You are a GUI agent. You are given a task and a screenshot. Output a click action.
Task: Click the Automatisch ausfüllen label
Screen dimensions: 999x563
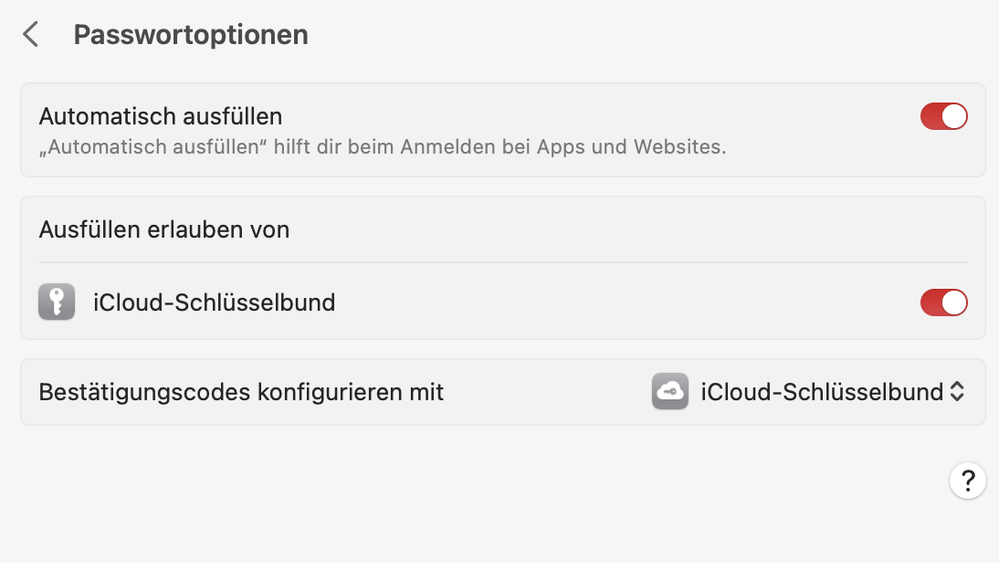161,116
